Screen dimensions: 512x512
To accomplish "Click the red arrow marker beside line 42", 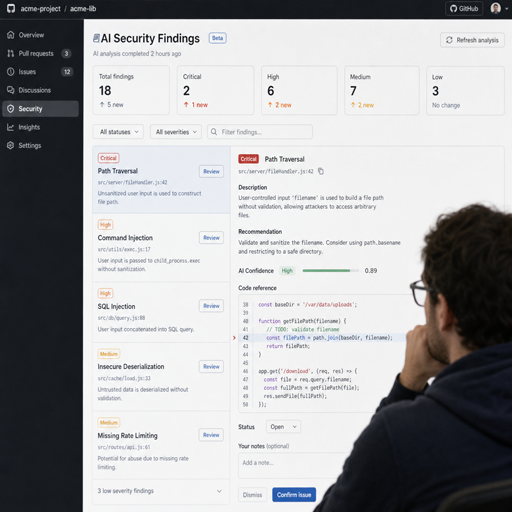I will [x=234, y=338].
